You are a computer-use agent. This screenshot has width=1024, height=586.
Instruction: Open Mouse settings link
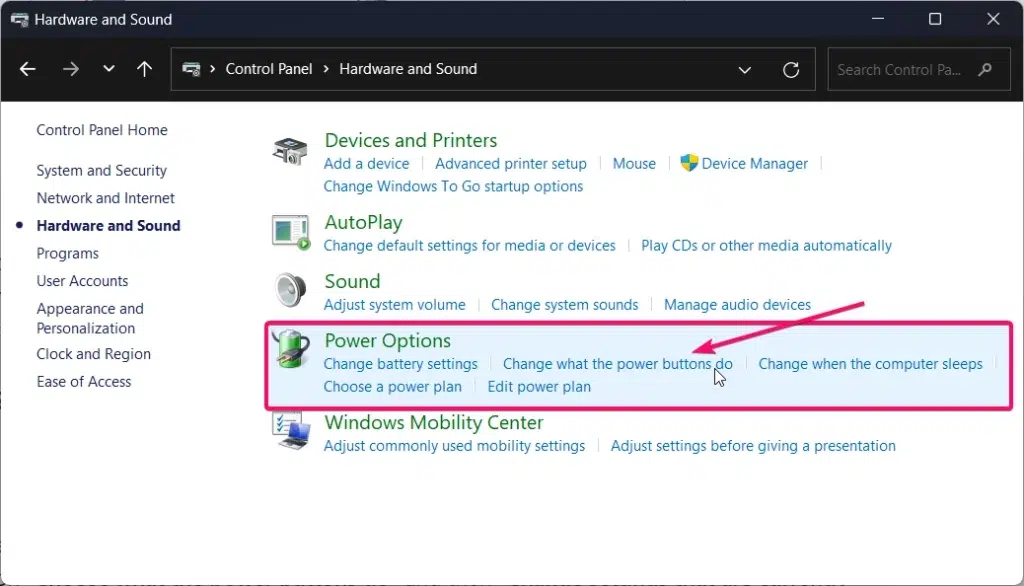point(634,164)
